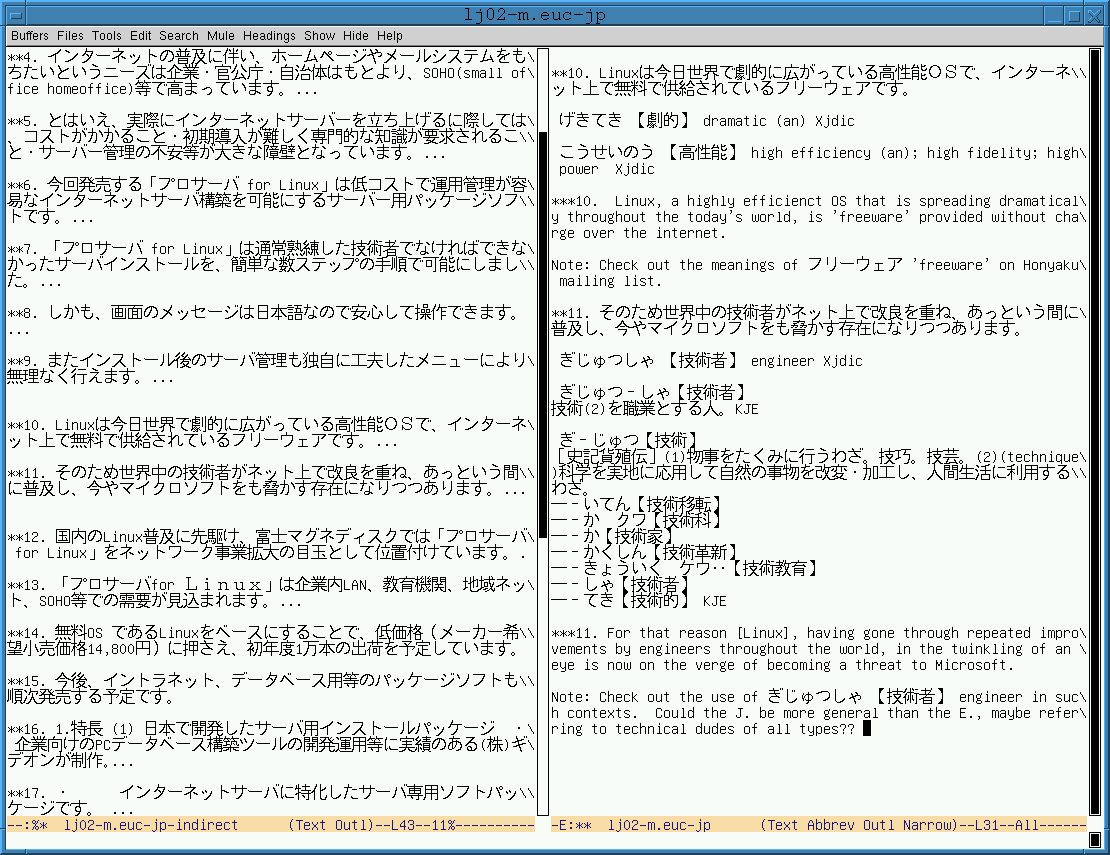Click the window menu button in title bar

[x=14, y=15]
